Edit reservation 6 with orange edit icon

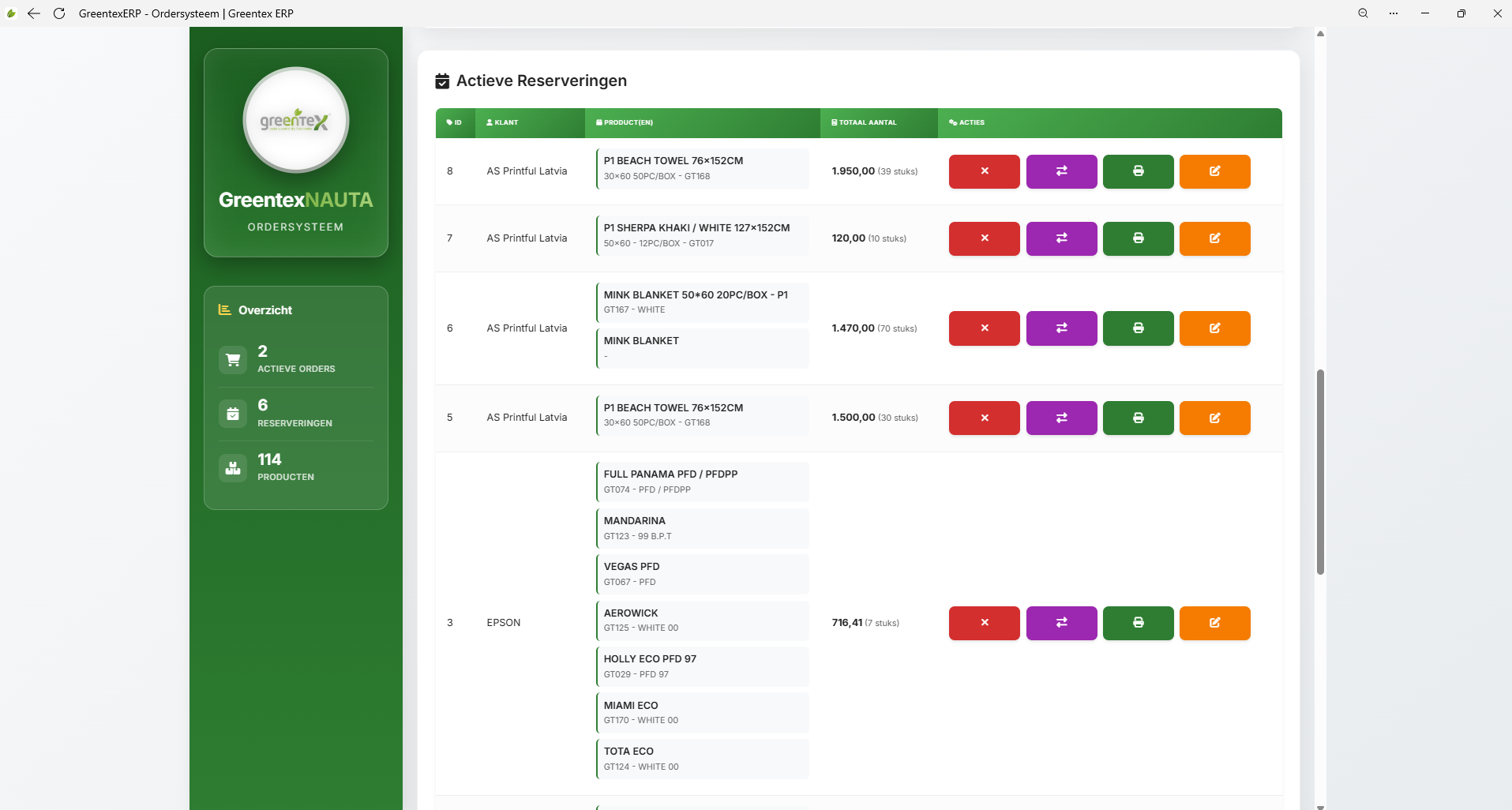(x=1214, y=328)
